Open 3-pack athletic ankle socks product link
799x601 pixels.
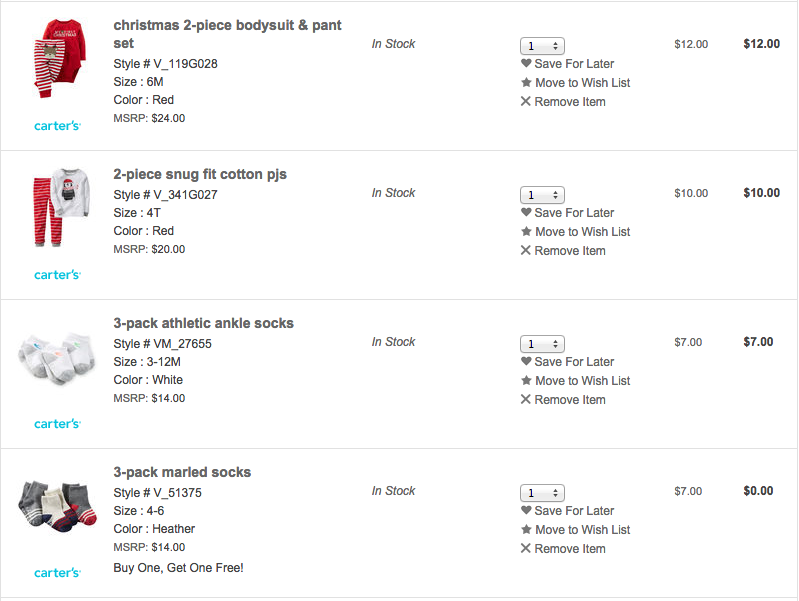click(204, 323)
